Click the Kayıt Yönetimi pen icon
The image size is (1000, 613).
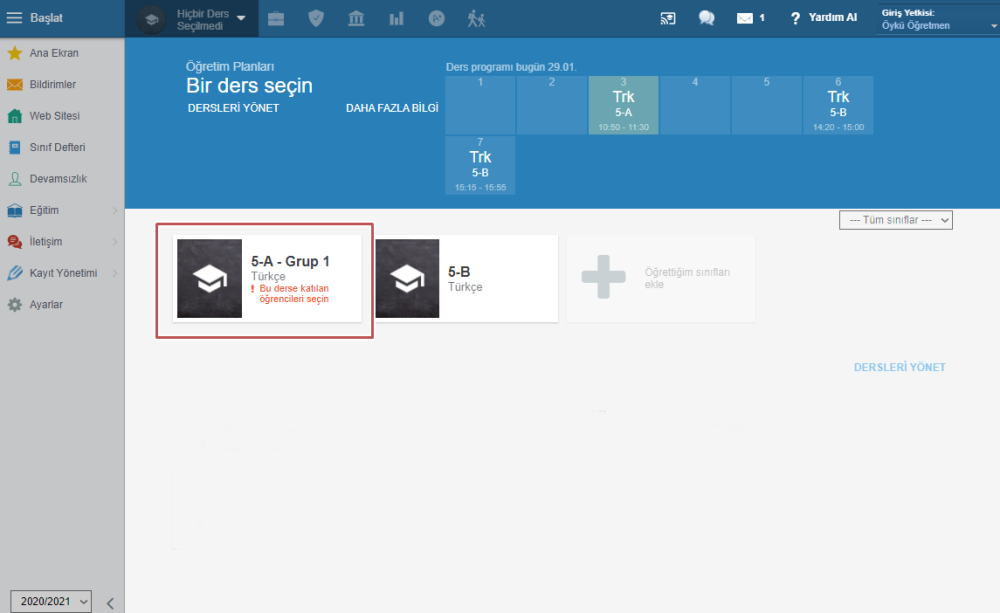point(15,273)
